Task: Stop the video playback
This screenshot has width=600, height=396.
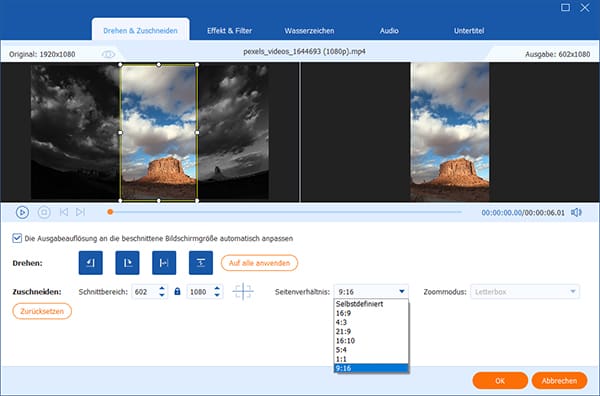Action: click(x=44, y=212)
